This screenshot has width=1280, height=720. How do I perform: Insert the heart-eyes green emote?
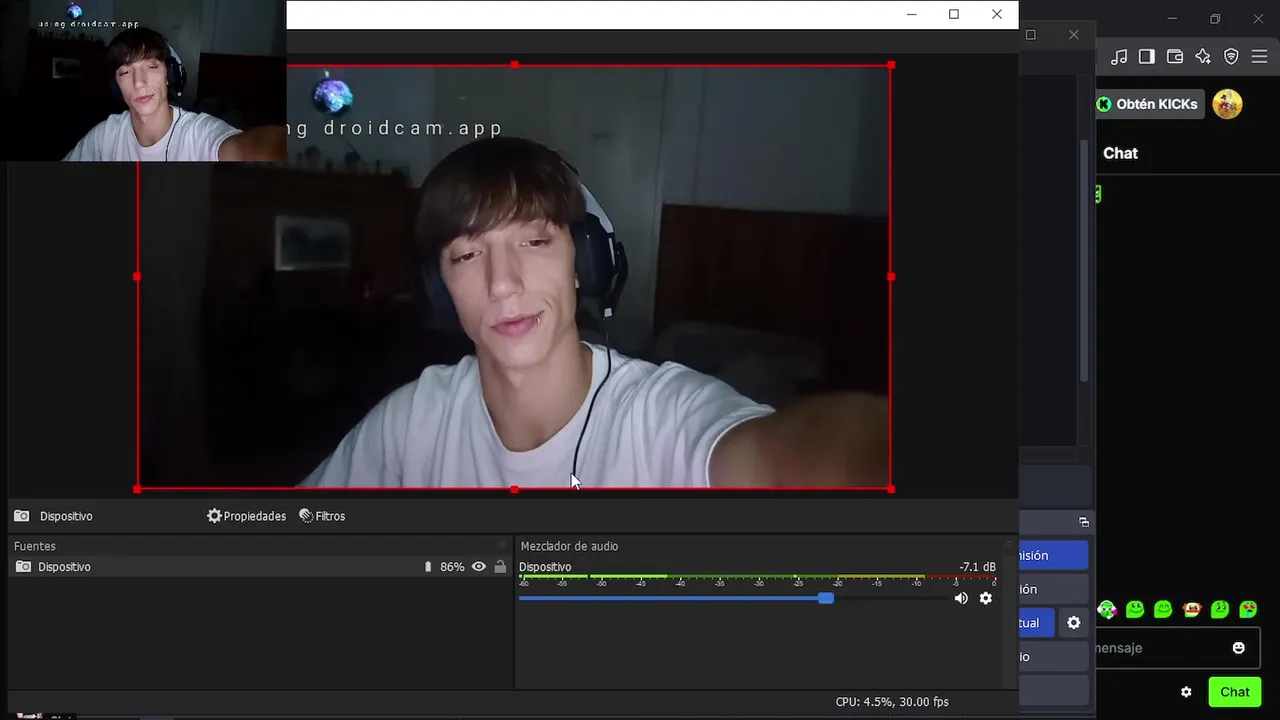click(x=1248, y=609)
